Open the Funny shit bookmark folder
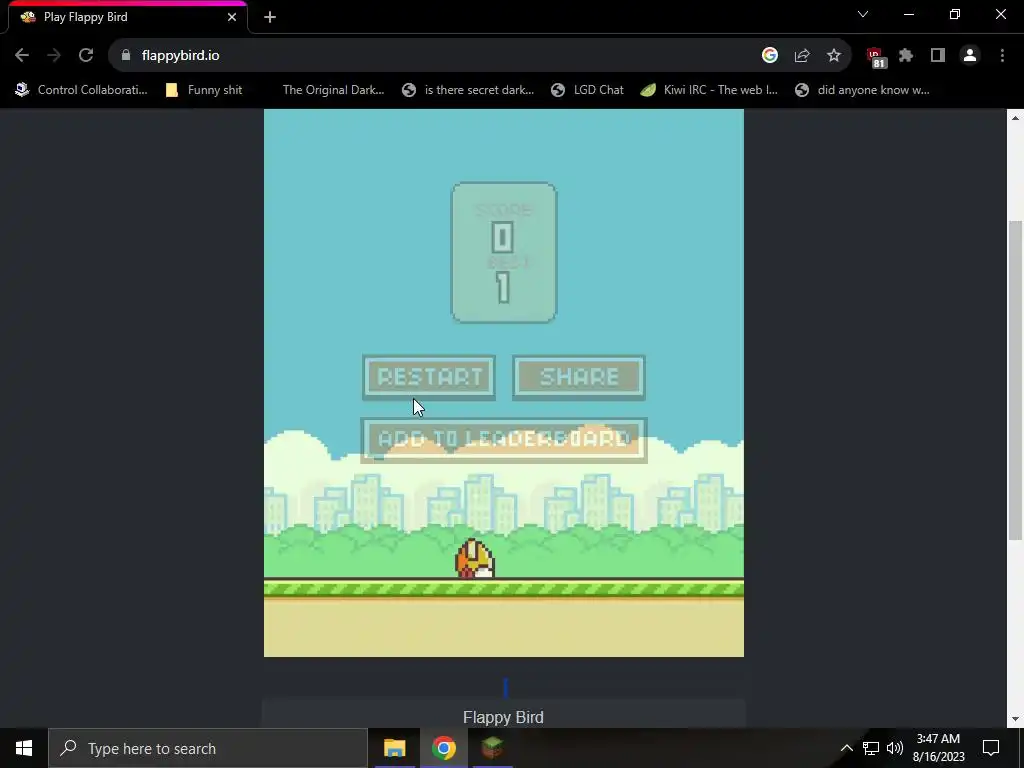 [204, 90]
